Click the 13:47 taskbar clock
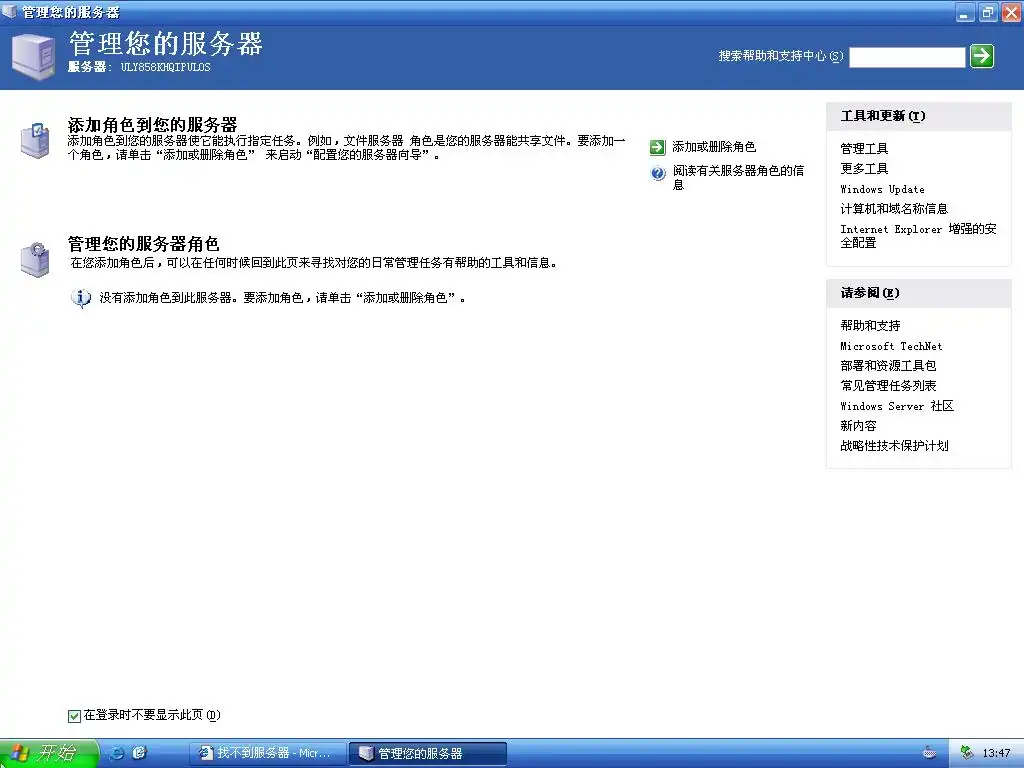The image size is (1024, 768). point(996,753)
